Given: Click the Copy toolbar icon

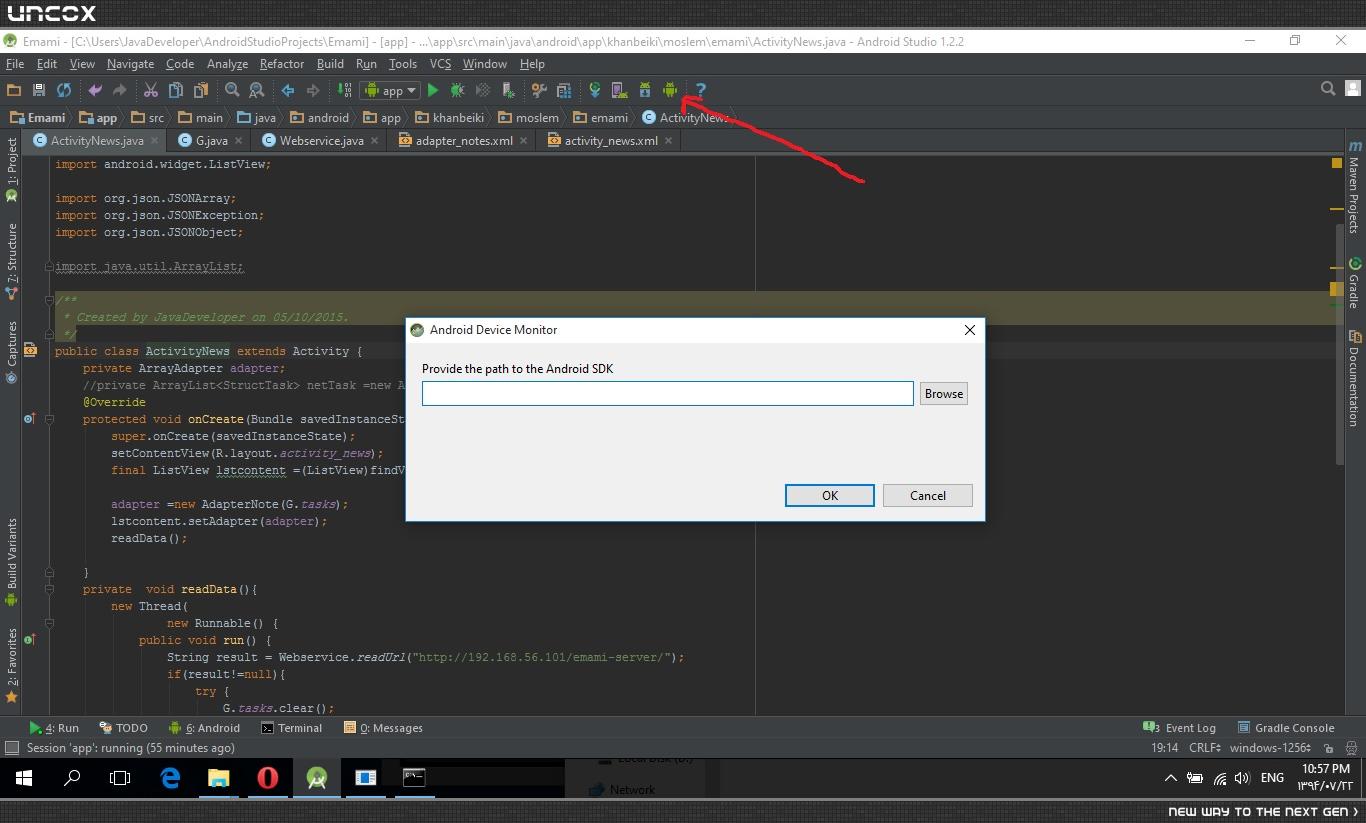Looking at the screenshot, I should tap(176, 90).
